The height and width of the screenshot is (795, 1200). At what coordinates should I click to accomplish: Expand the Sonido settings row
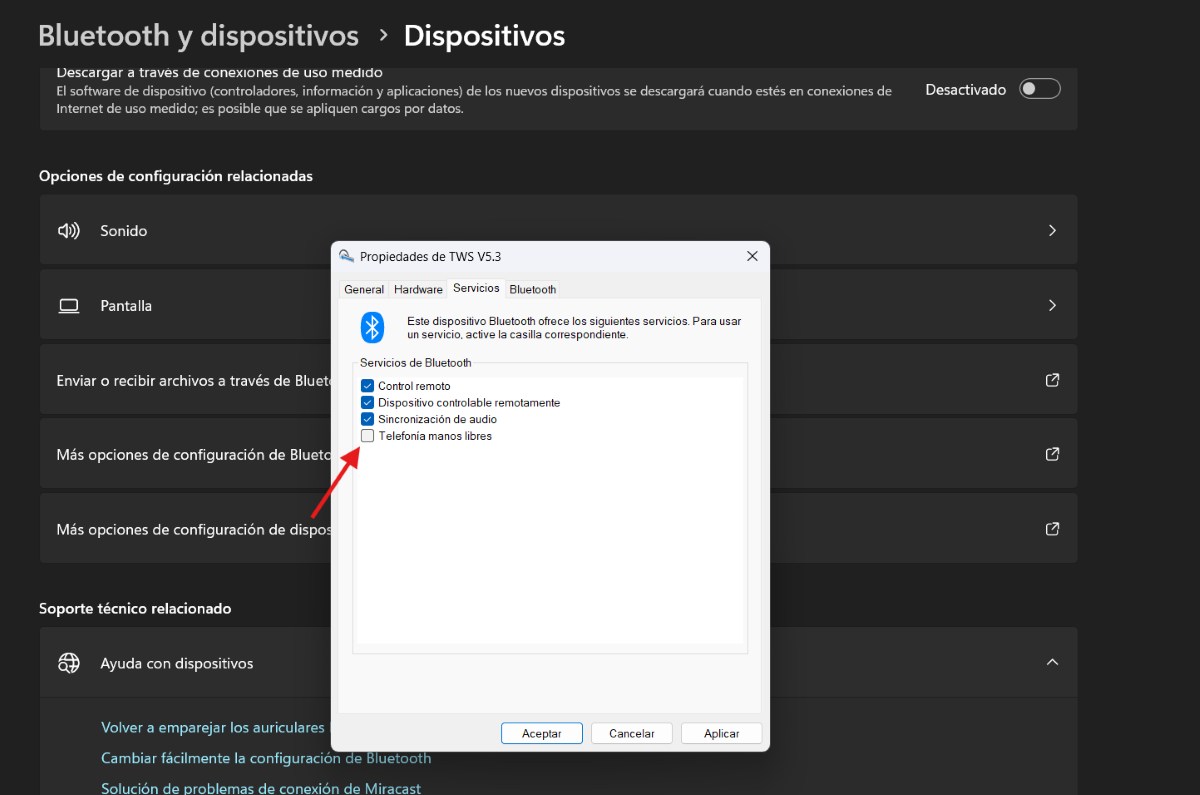(1052, 230)
